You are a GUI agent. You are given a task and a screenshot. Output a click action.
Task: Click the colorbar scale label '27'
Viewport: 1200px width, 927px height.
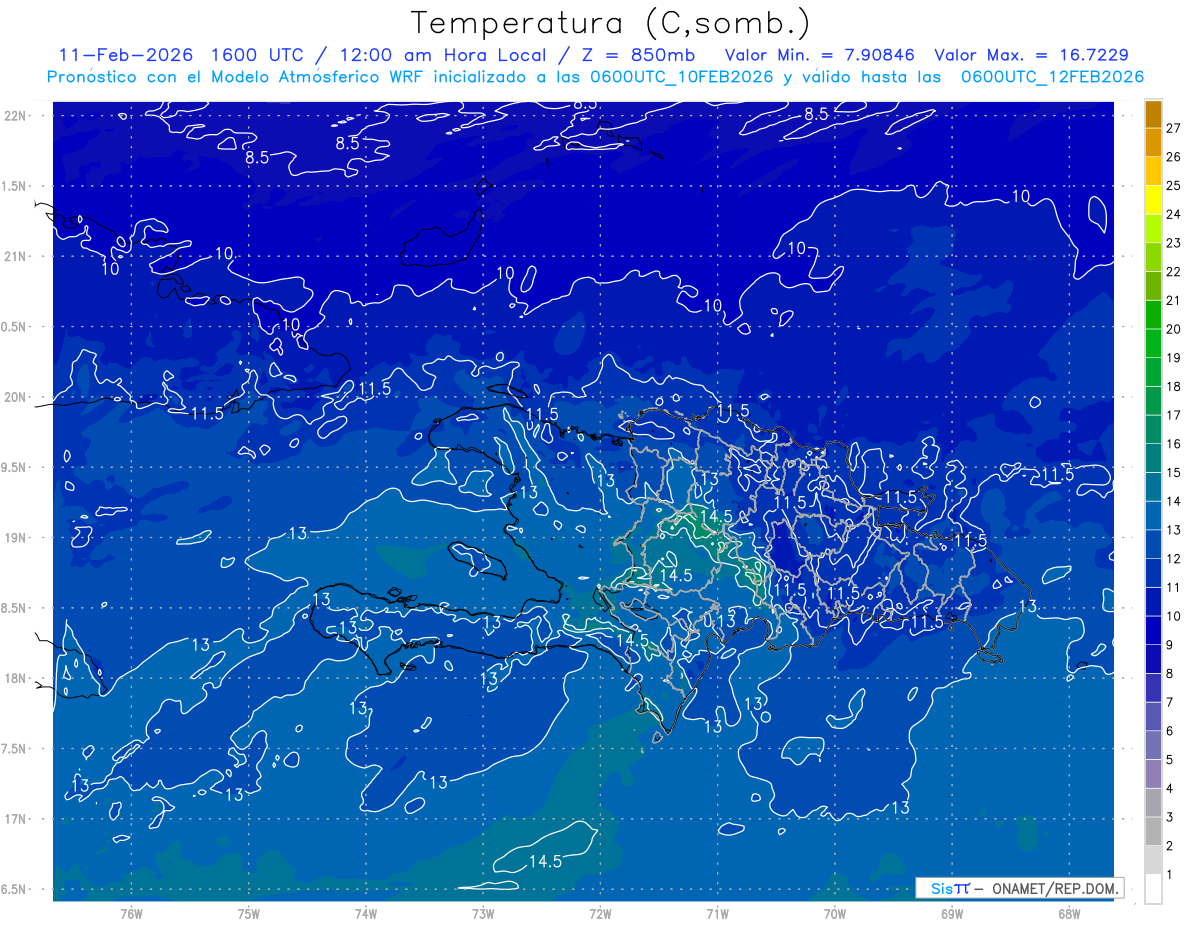pyautogui.click(x=1174, y=128)
